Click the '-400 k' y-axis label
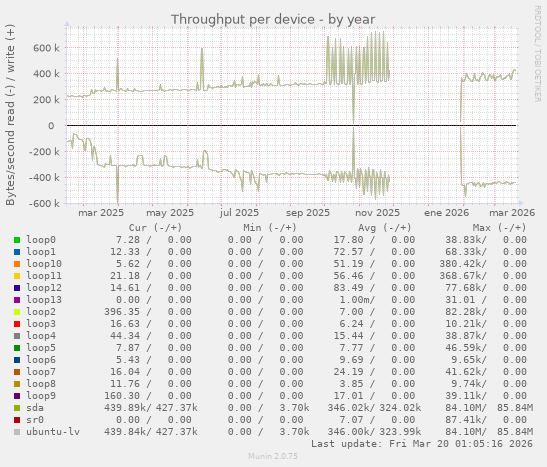 click(x=44, y=178)
